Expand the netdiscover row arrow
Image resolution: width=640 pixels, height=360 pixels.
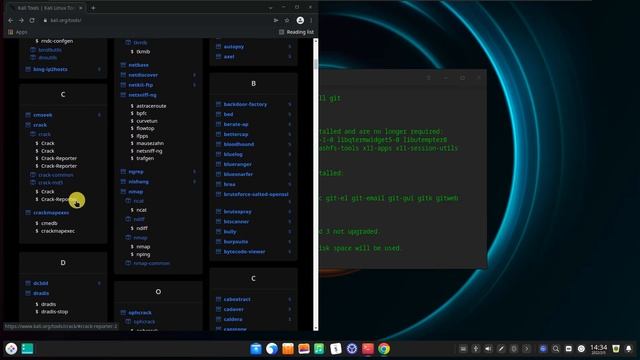[194, 75]
